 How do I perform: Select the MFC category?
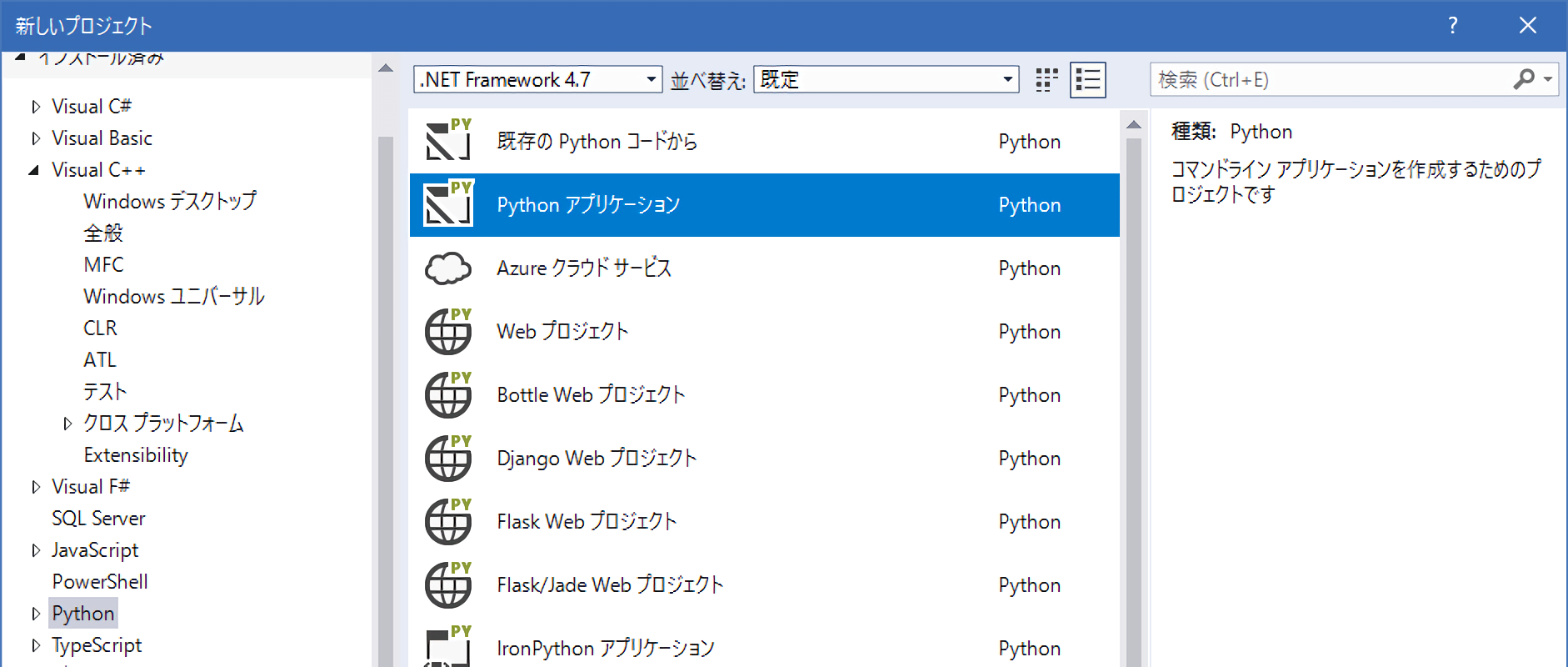point(103,265)
